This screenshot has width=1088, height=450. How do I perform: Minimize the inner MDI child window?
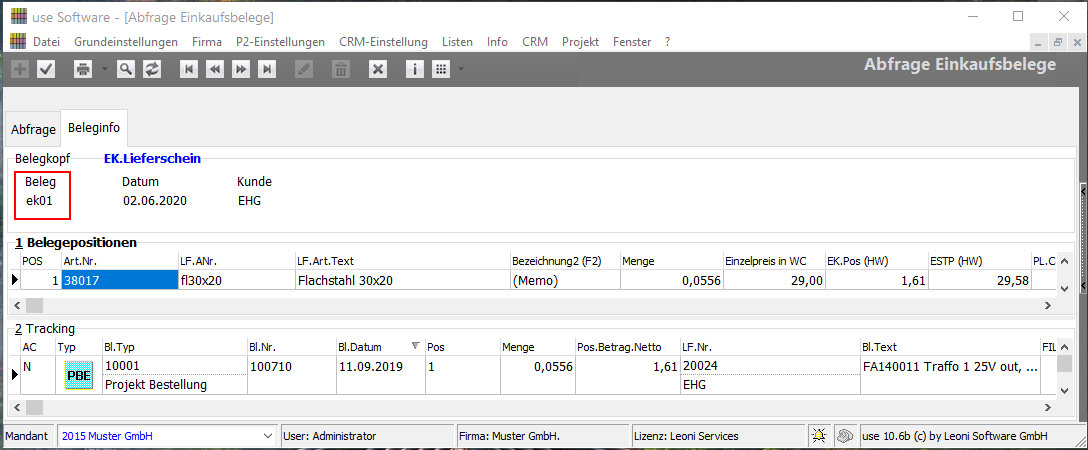(1037, 42)
